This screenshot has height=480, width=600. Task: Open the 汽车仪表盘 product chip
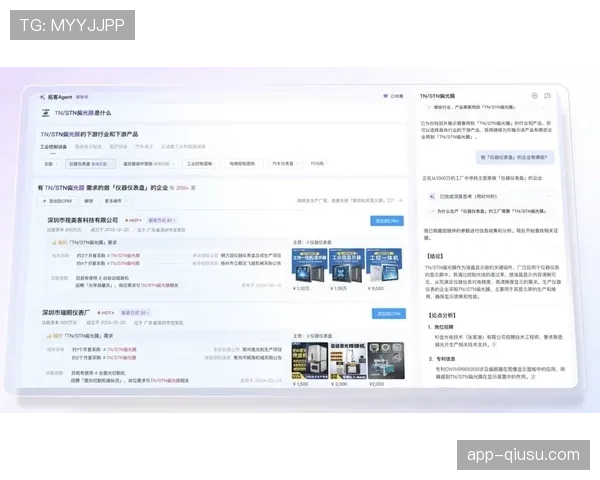[284, 164]
